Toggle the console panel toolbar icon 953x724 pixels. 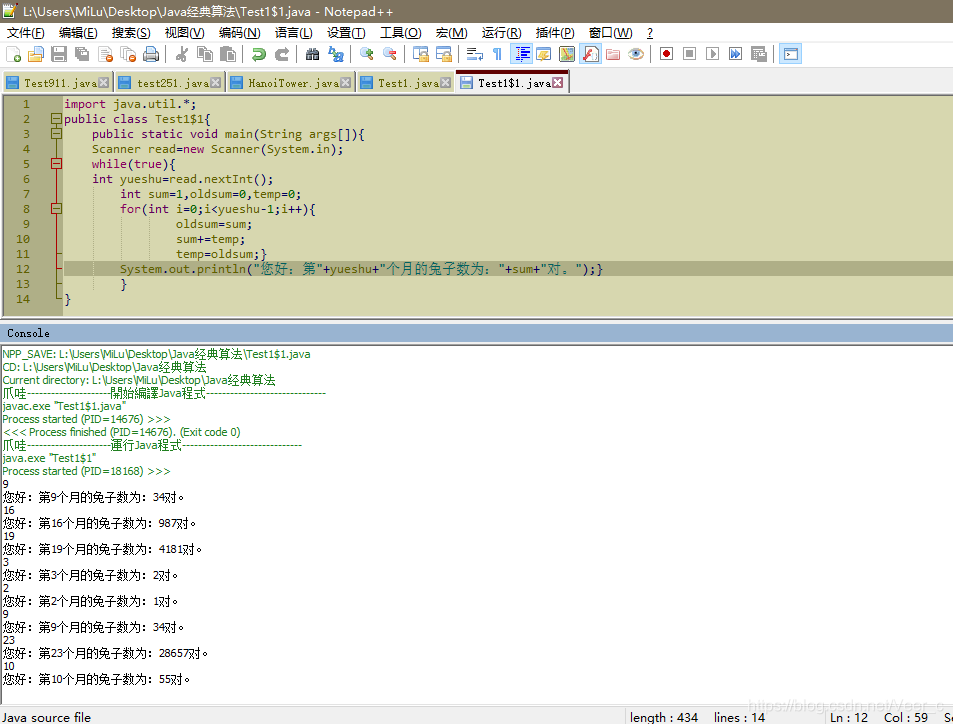coord(790,54)
